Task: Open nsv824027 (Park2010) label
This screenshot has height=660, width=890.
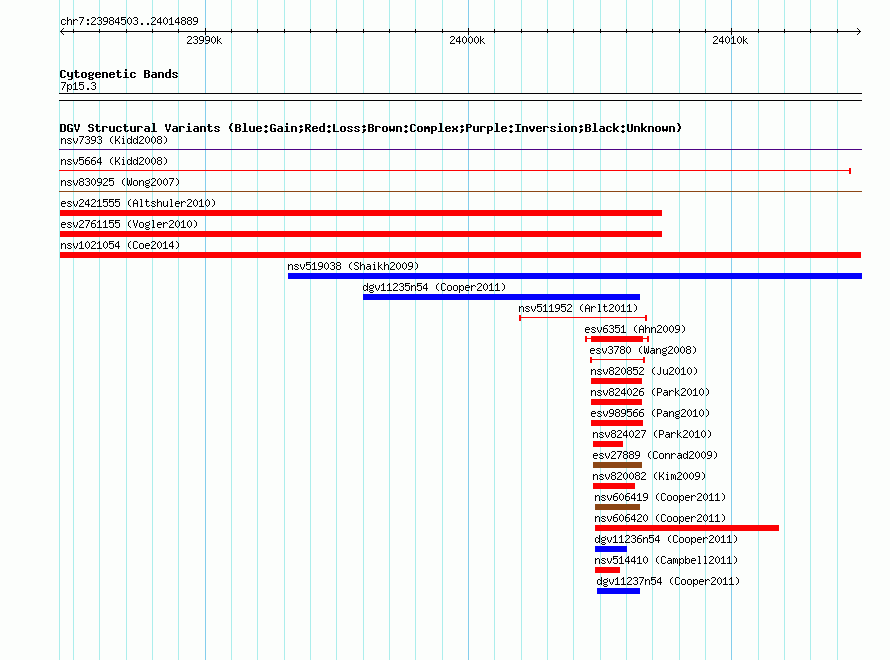Action: tap(652, 434)
